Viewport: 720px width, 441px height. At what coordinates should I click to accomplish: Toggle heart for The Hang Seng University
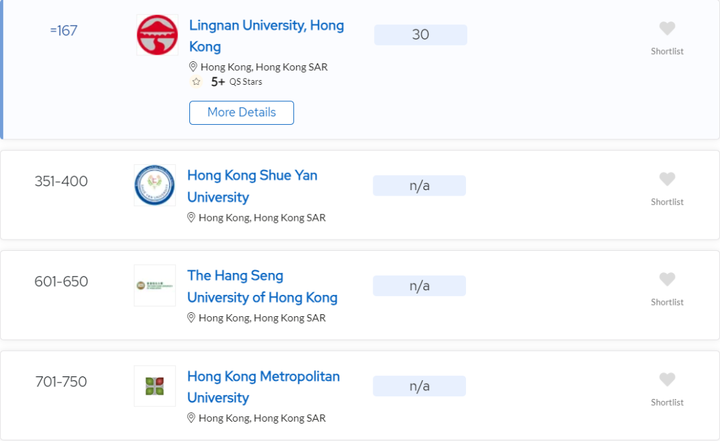[x=667, y=280]
